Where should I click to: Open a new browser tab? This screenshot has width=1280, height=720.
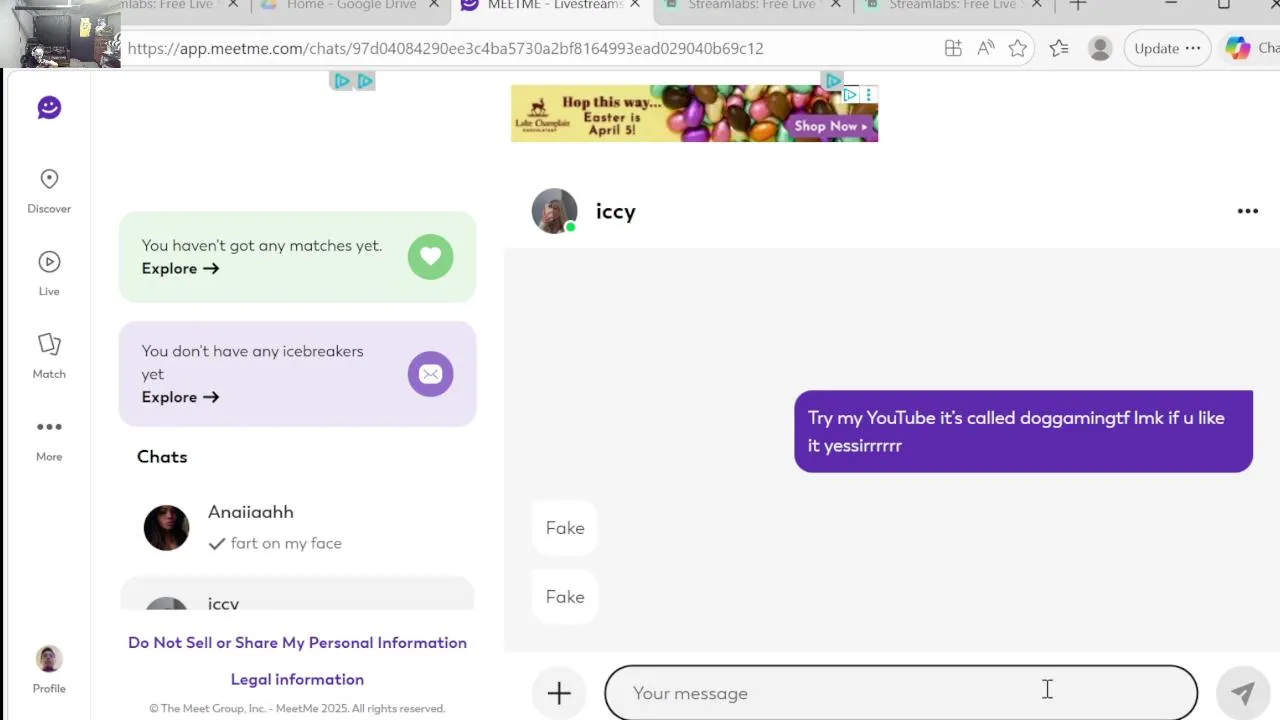tap(1077, 5)
